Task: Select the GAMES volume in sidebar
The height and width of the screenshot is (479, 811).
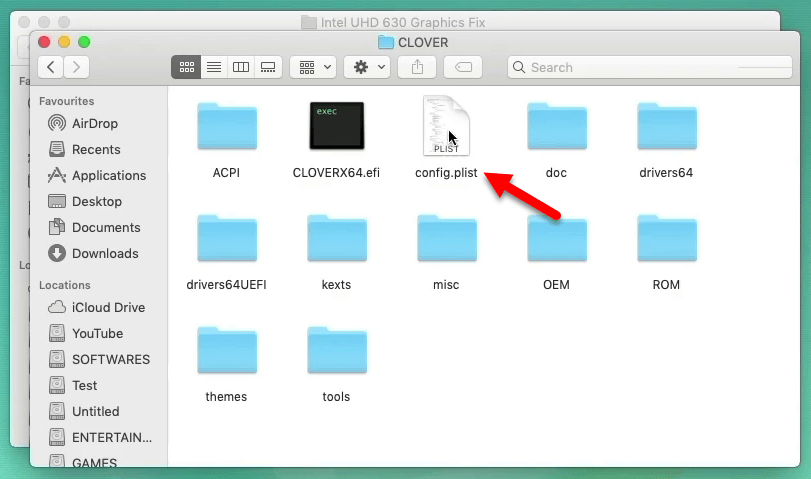Action: [x=83, y=462]
